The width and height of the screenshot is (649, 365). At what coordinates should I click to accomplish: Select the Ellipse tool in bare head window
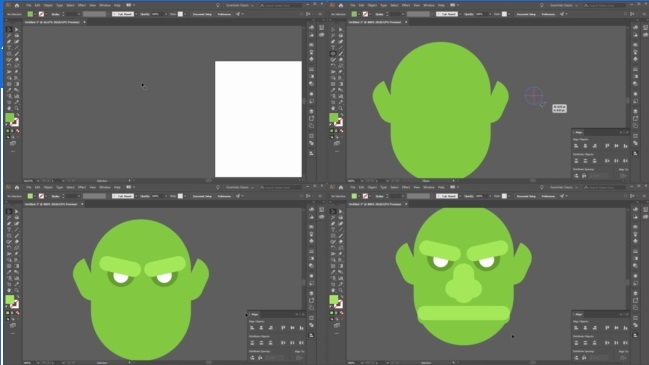pyautogui.click(x=333, y=53)
